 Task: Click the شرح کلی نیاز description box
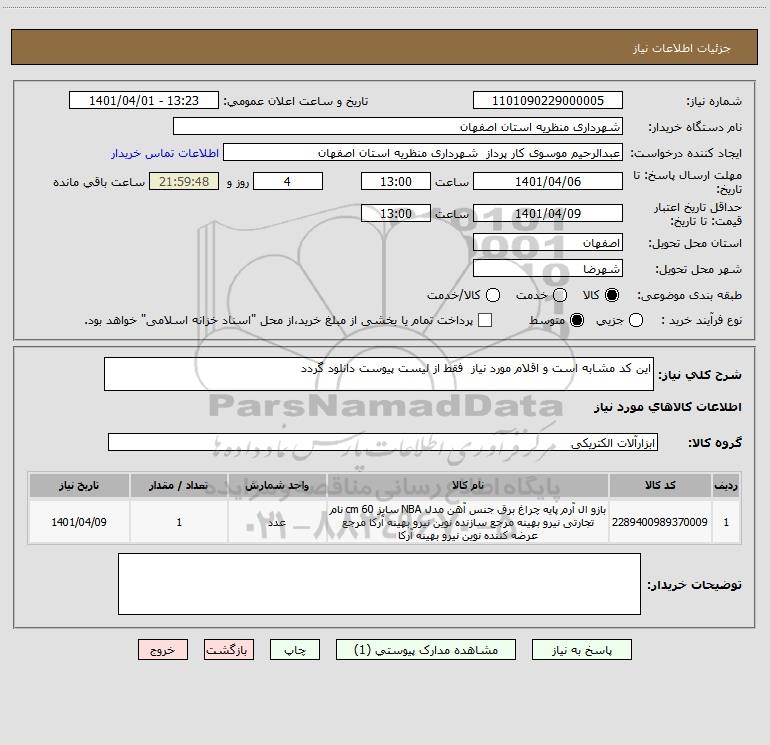click(x=379, y=374)
